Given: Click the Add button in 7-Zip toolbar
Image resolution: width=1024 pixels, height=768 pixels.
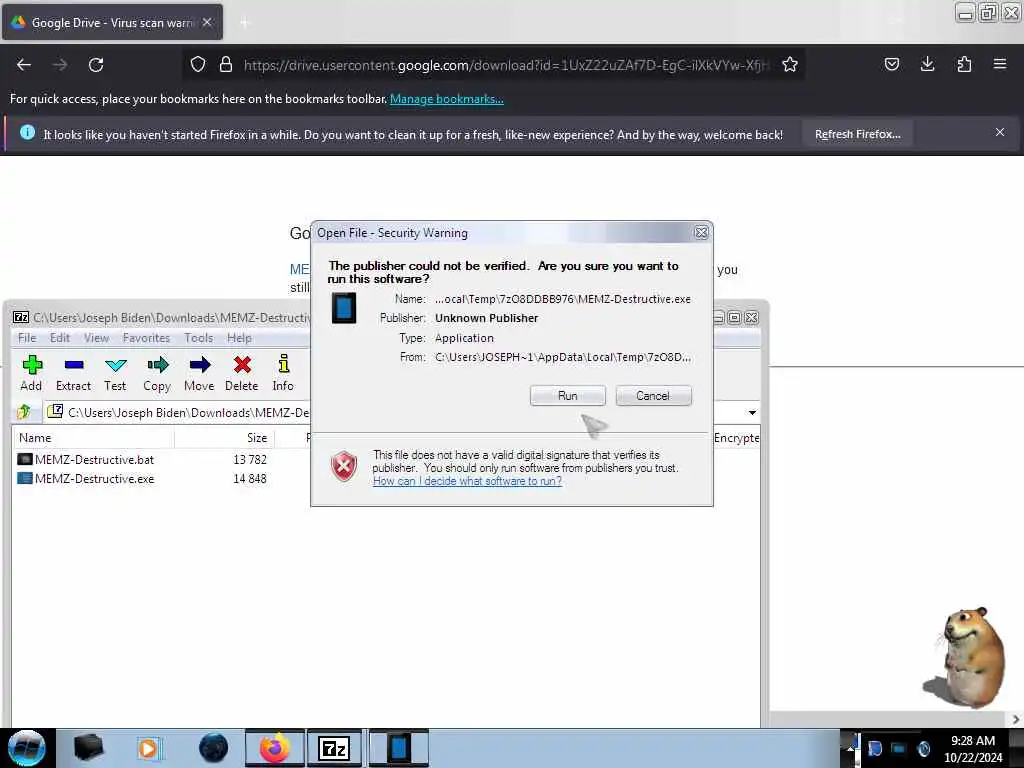Looking at the screenshot, I should [31, 374].
